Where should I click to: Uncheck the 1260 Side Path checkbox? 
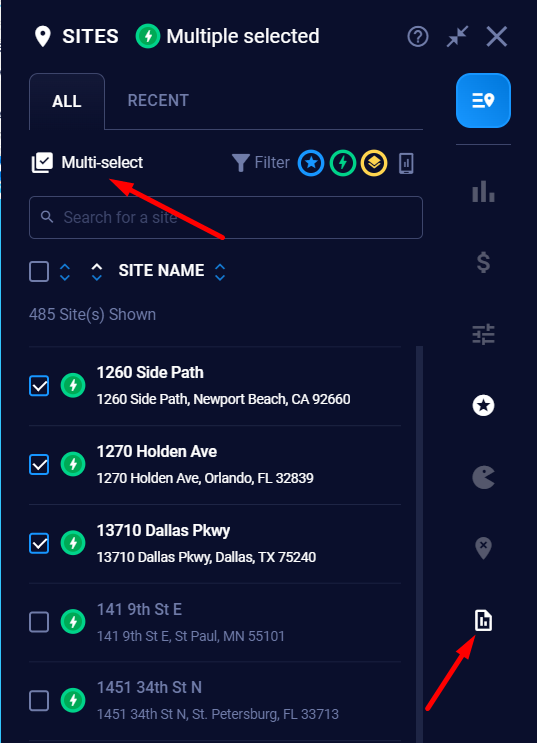pos(39,385)
